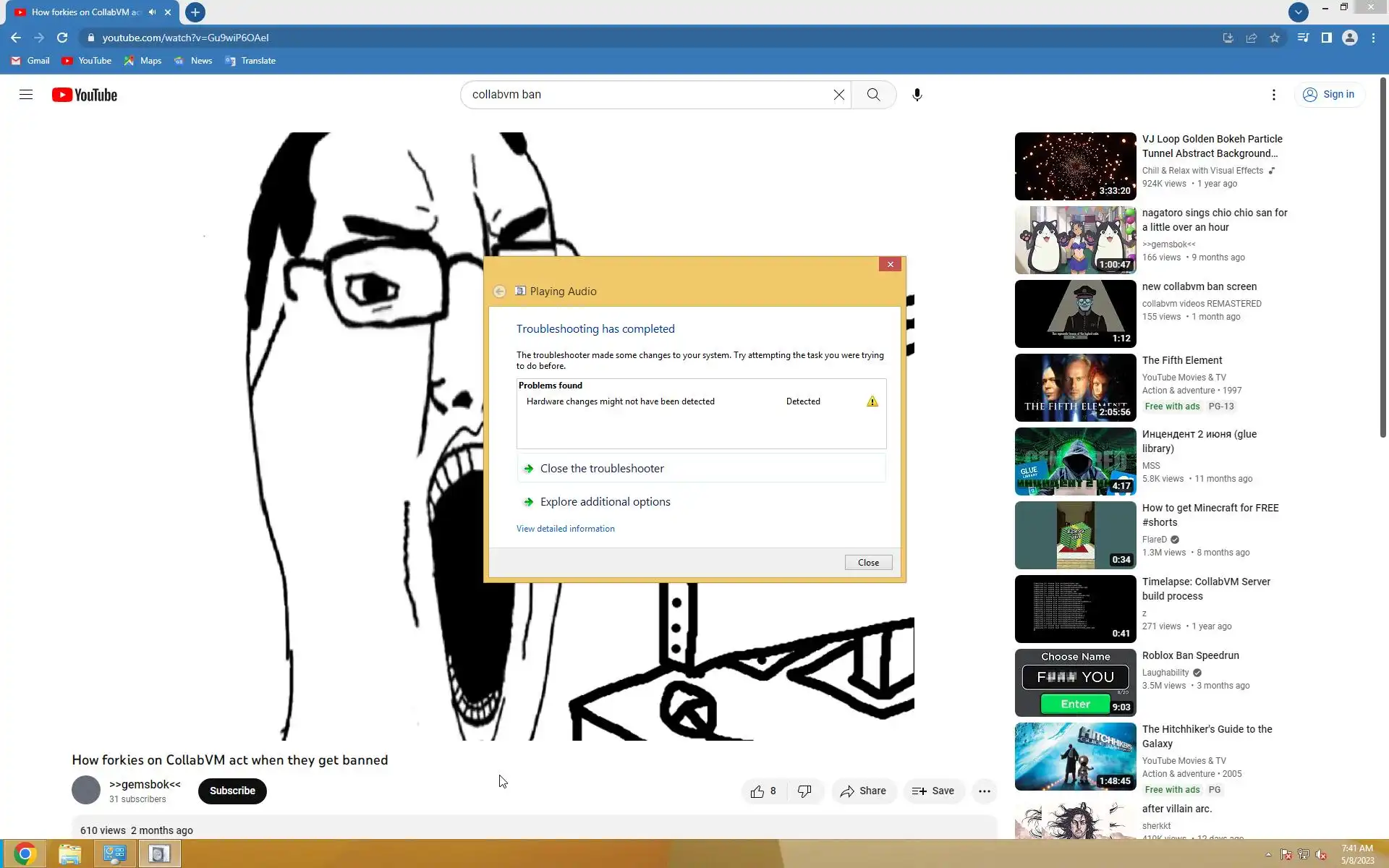The image size is (1389, 868).
Task: Bookmark this page with the star icon
Action: 1275,38
